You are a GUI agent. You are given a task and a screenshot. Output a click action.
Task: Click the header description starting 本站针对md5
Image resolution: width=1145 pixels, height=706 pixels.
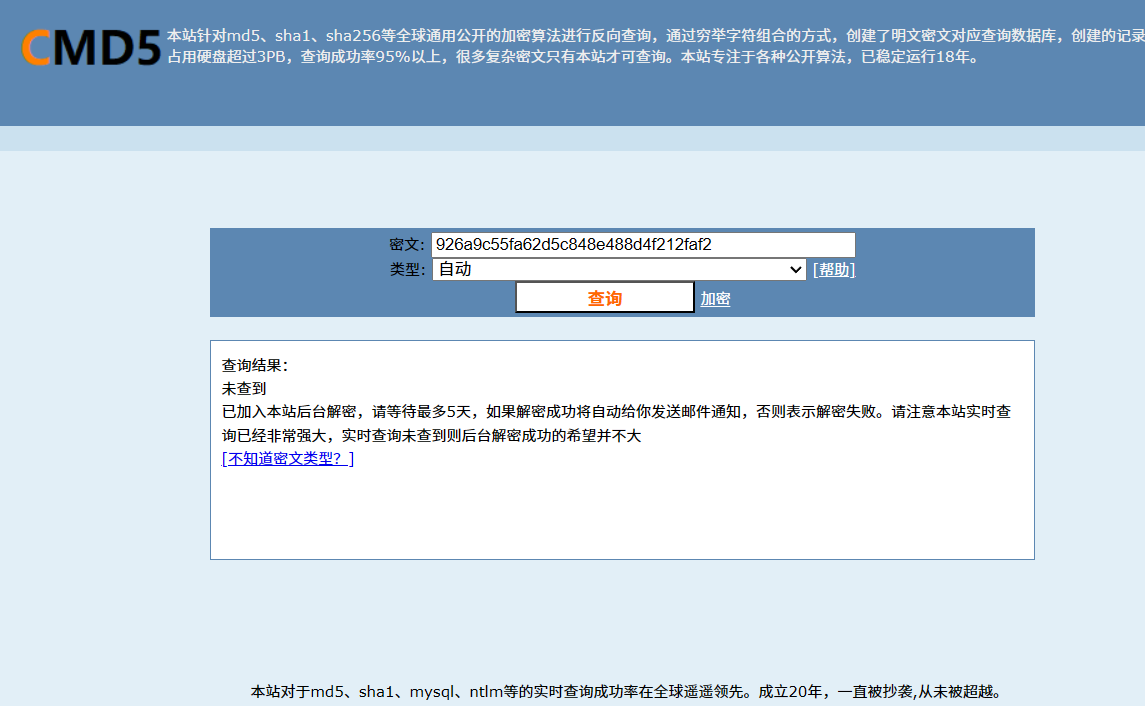coord(656,46)
